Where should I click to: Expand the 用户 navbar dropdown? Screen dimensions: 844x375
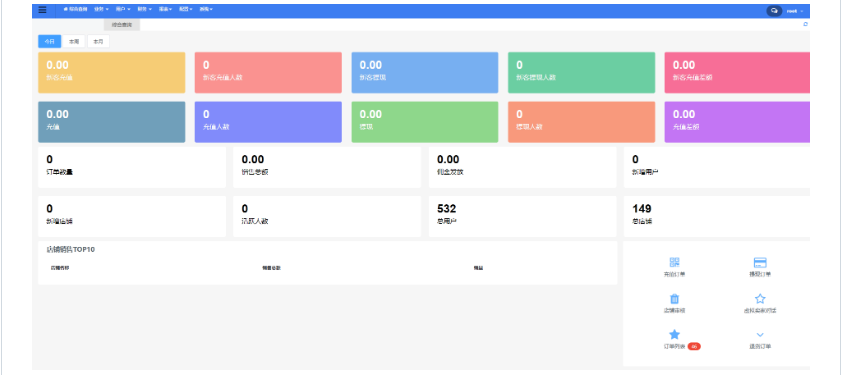point(123,10)
